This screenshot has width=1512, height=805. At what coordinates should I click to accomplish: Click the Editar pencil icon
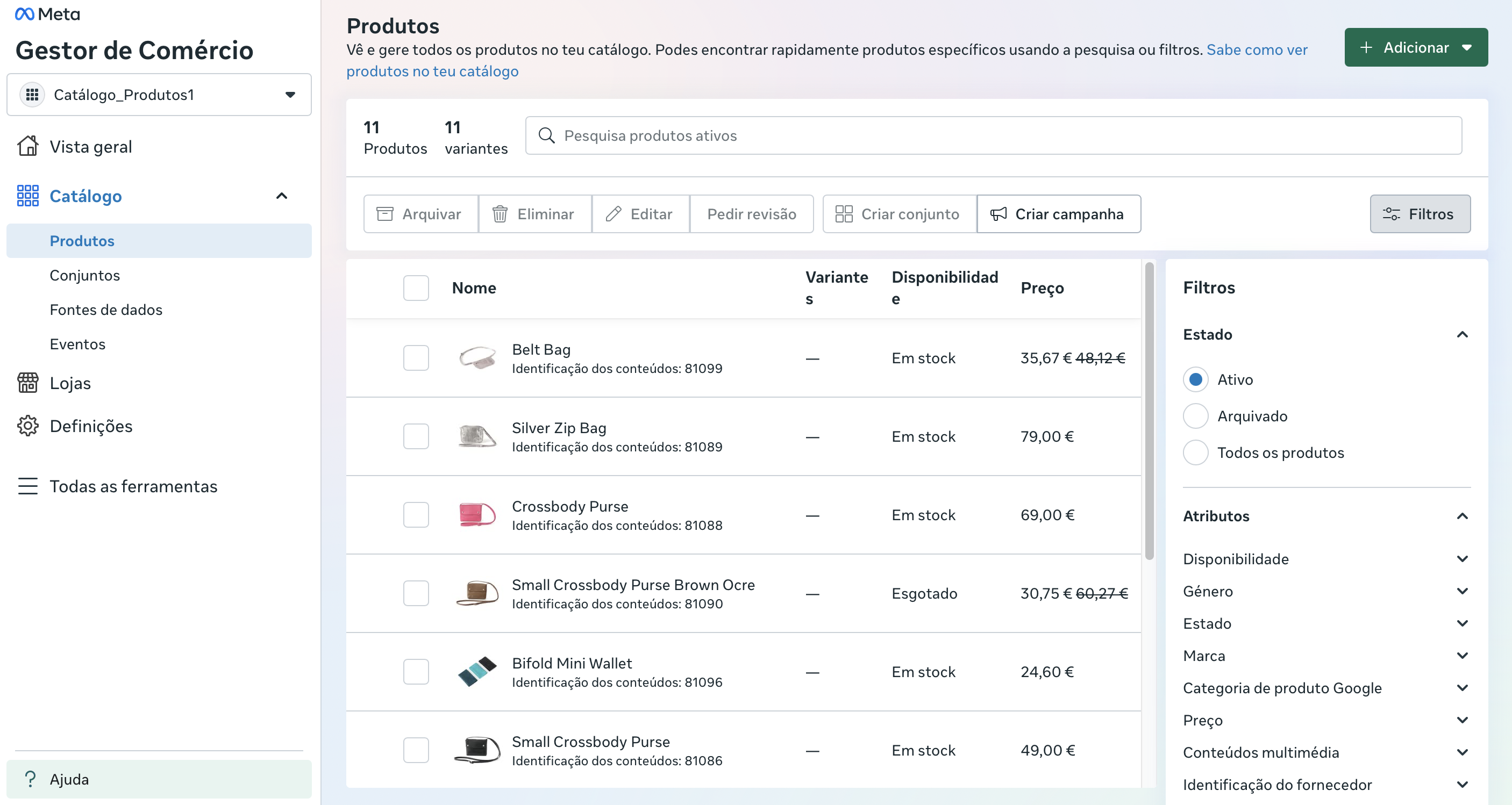614,214
